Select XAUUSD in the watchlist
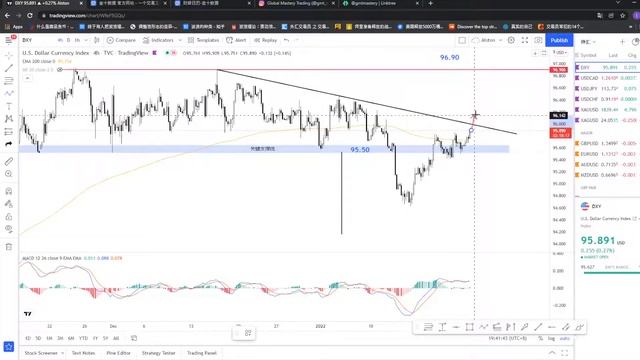The image size is (640, 360). pos(607,109)
